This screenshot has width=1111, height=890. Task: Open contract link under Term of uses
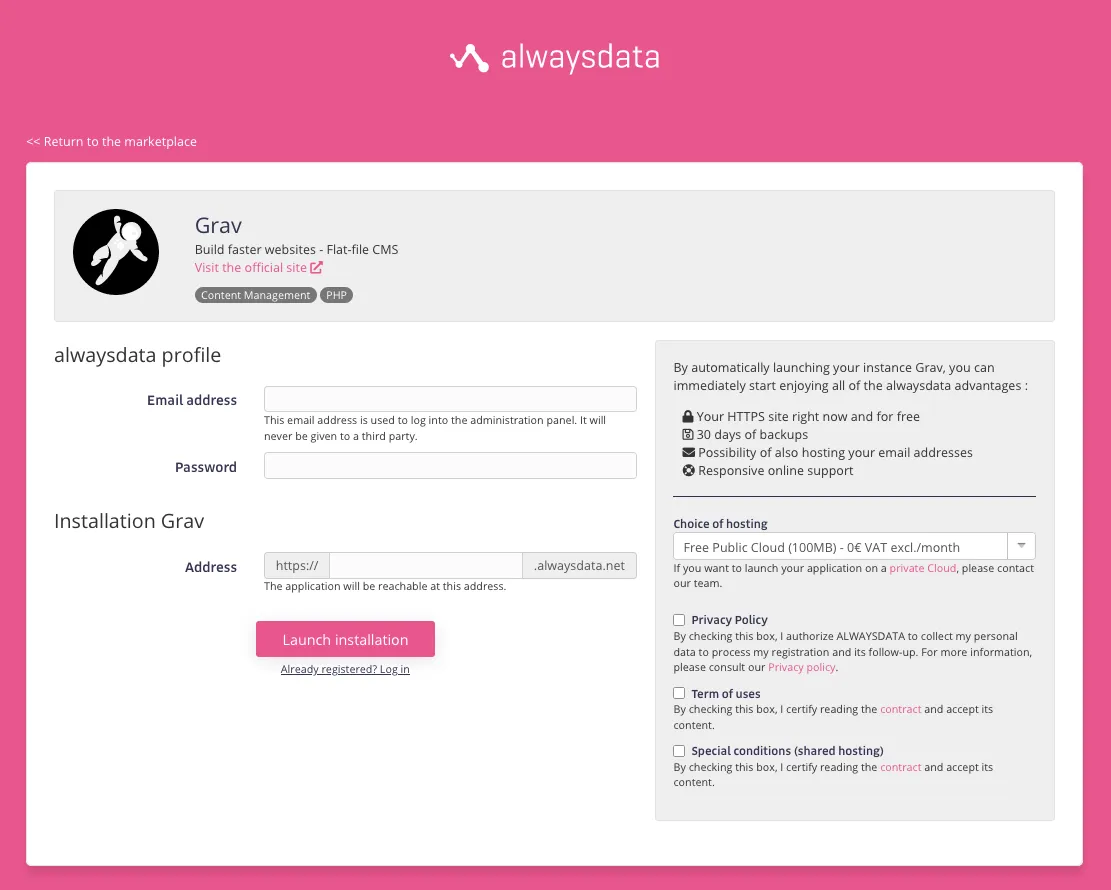point(901,709)
